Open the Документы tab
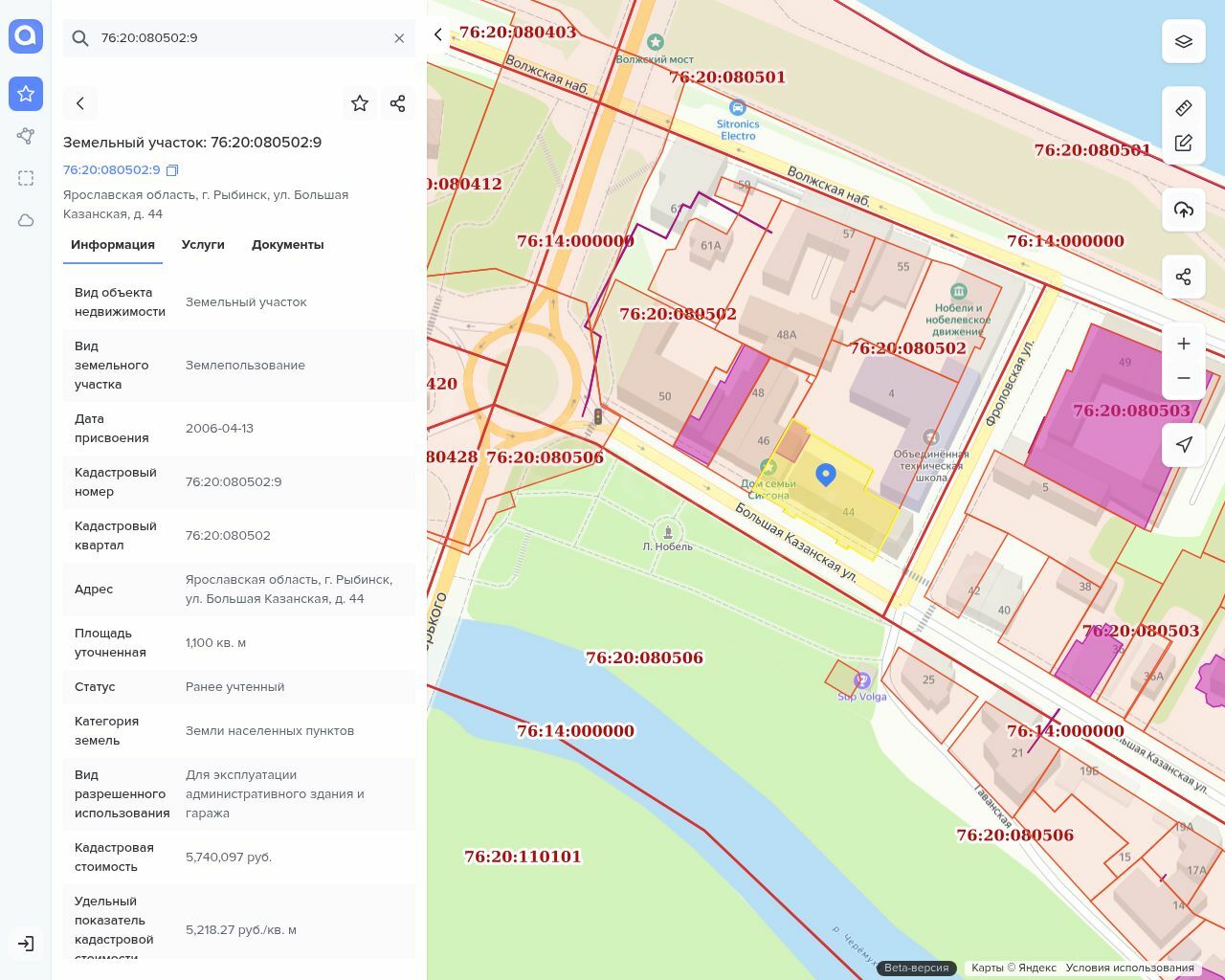Viewport: 1225px width, 980px height. point(287,245)
